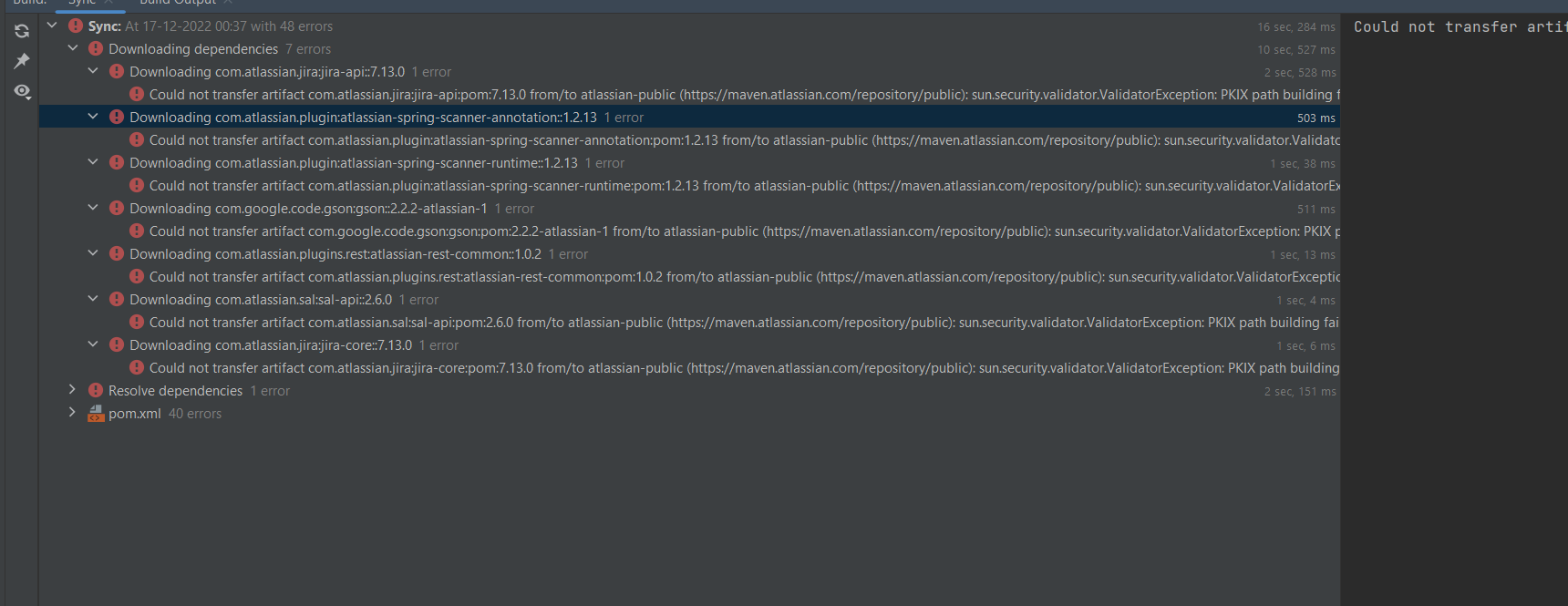The image size is (1568, 606).
Task: Select the 'Could not transfer' error for jira-core pom
Action: (x=689, y=368)
